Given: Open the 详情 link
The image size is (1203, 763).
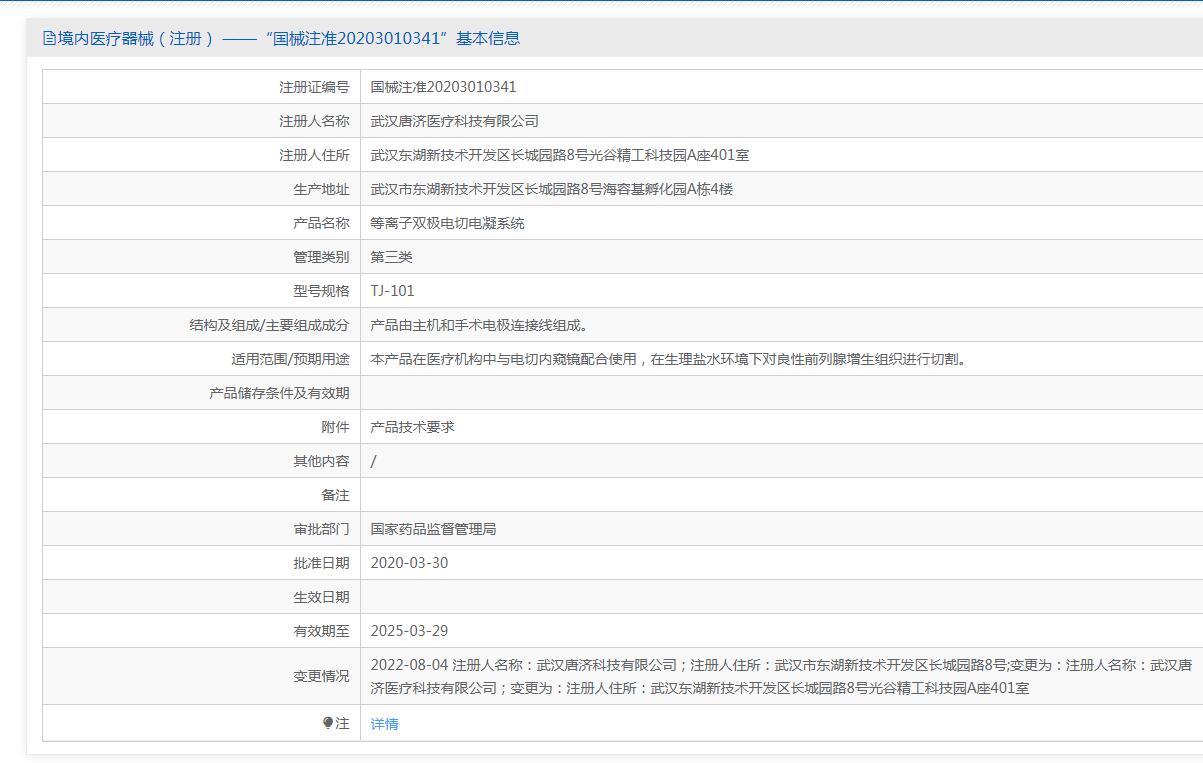Looking at the screenshot, I should [x=384, y=724].
